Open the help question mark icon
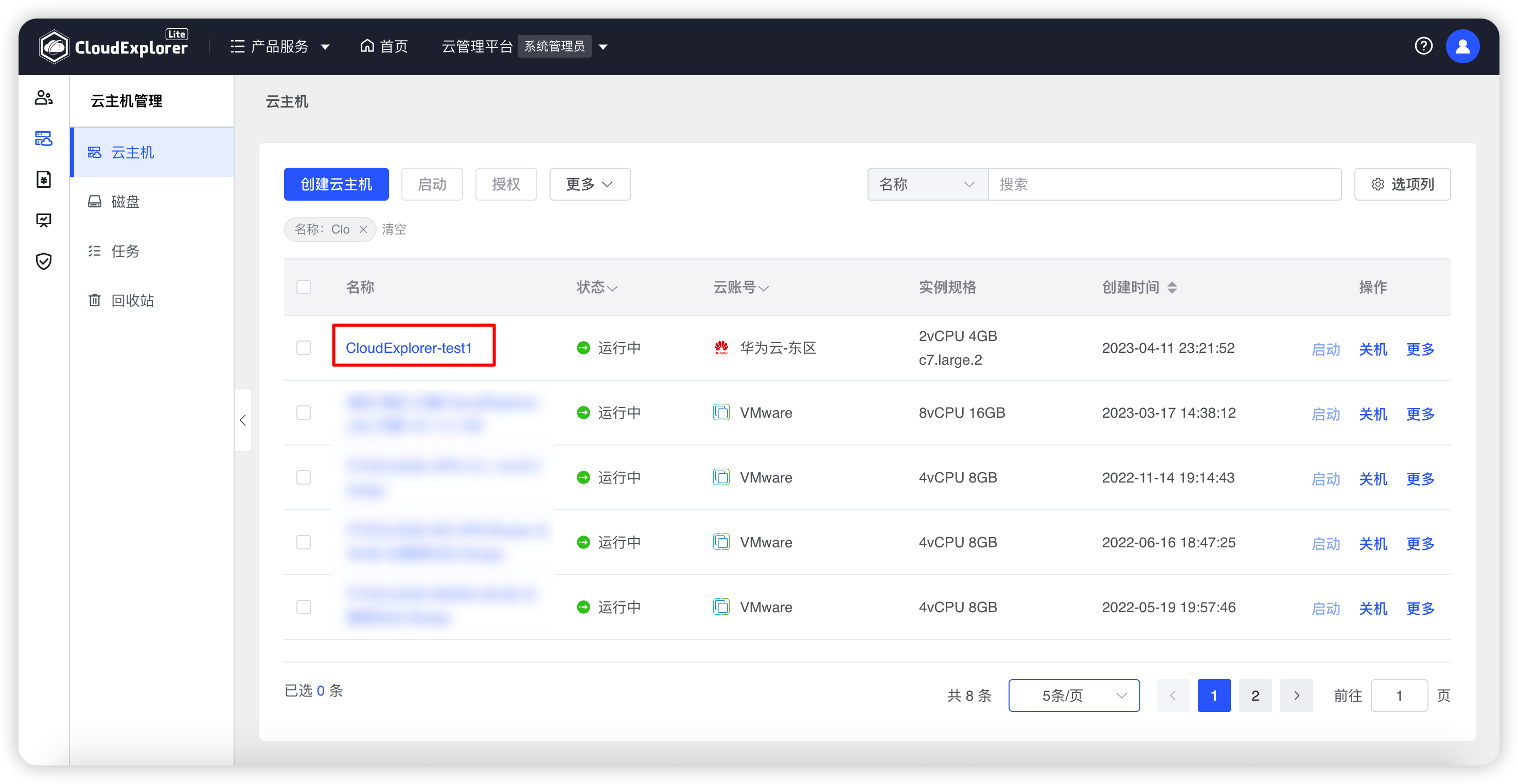 tap(1423, 46)
